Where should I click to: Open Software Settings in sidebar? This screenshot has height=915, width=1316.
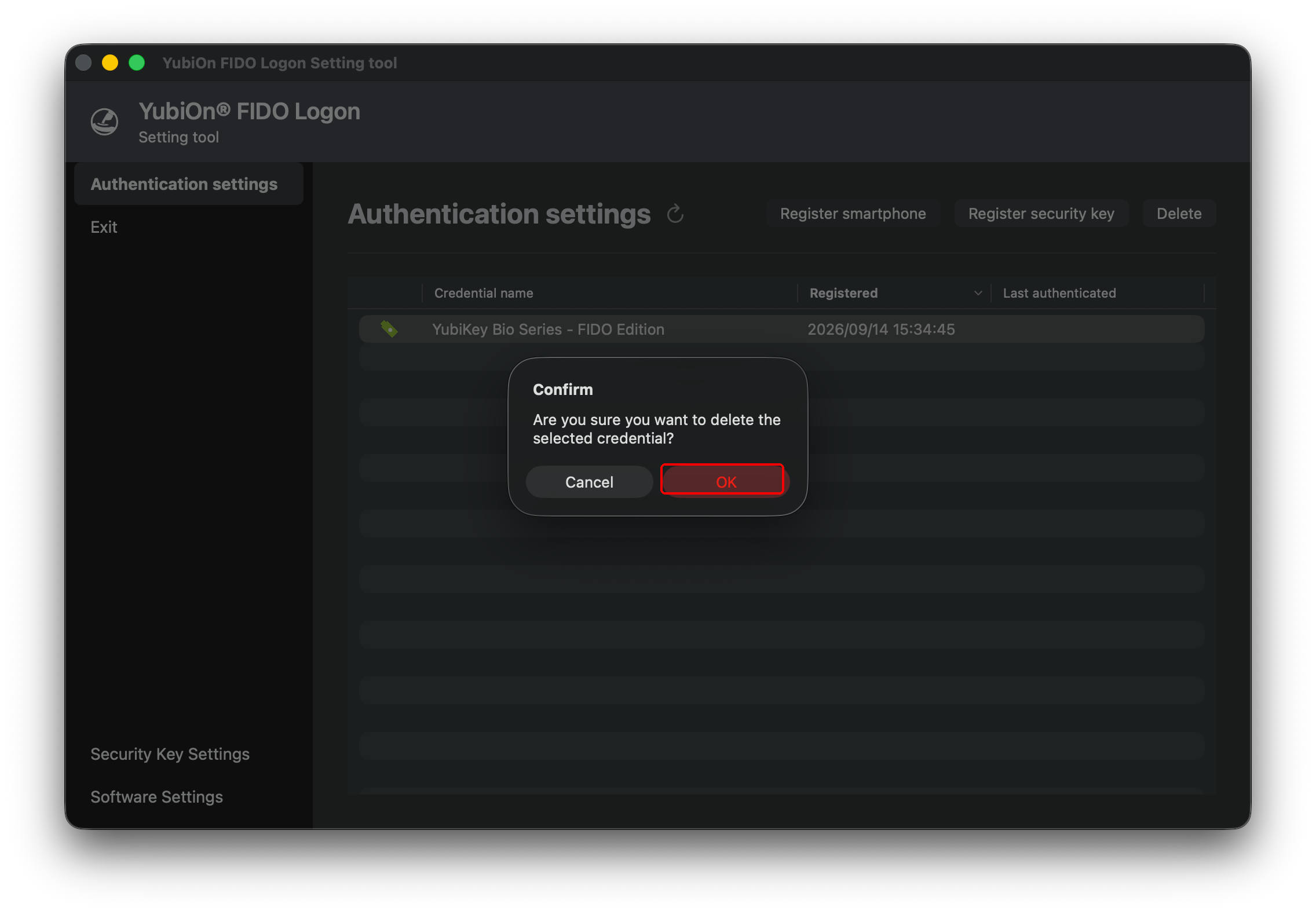click(x=156, y=797)
